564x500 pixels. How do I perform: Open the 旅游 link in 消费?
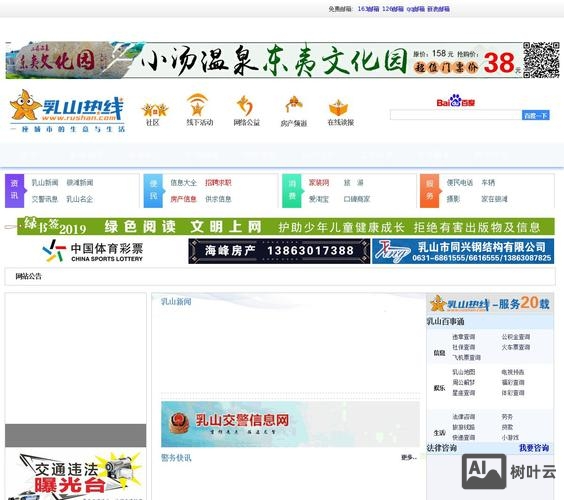pyautogui.click(x=354, y=183)
